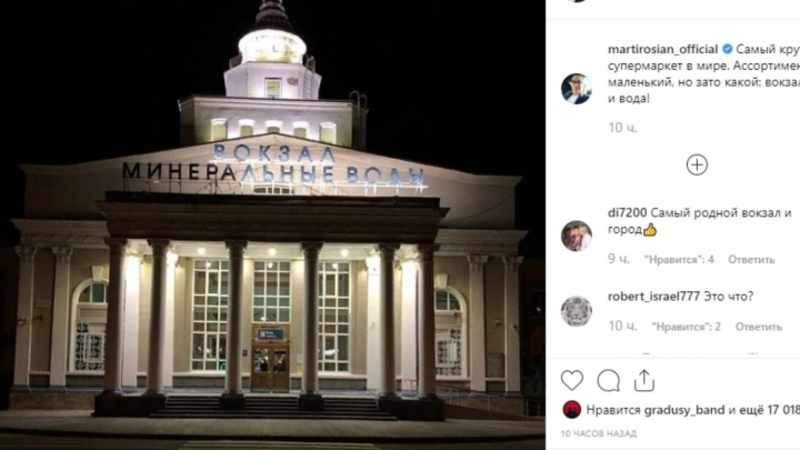800x450 pixels.
Task: Visit martirosian_official username link
Action: (x=663, y=49)
